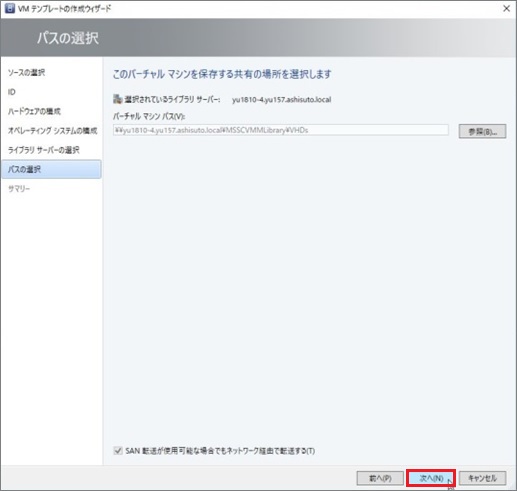The width and height of the screenshot is (517, 491).
Task: Click the library server name yu1810-4.yu157.ashisuto.local
Action: pyautogui.click(x=282, y=99)
